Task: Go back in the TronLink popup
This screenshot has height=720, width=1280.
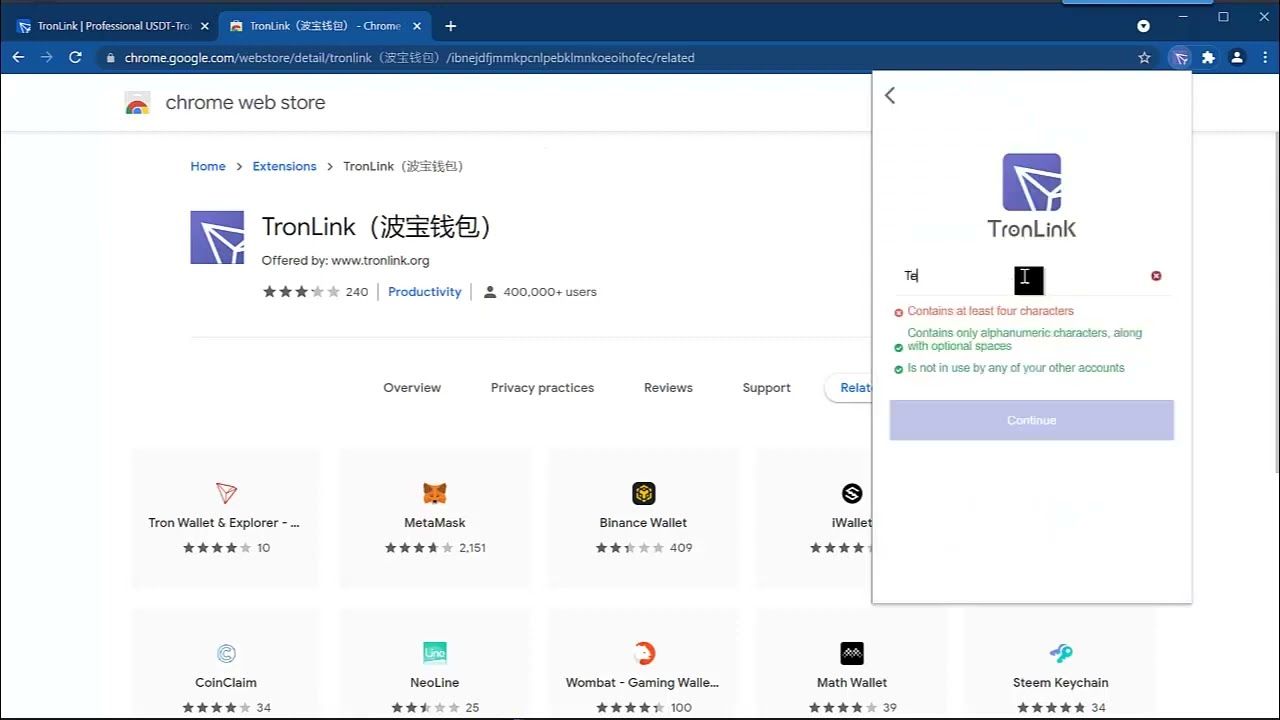Action: (x=890, y=95)
